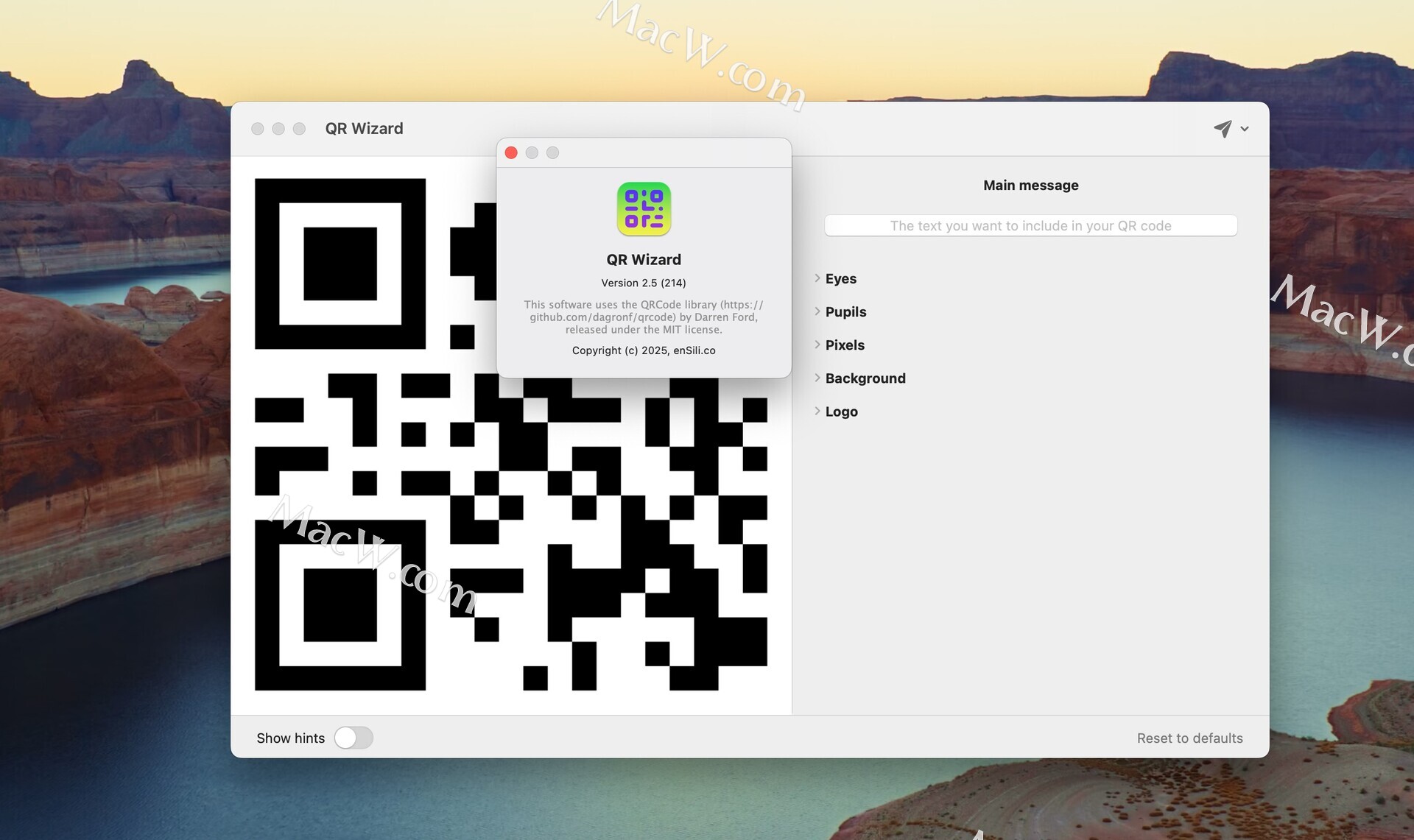Click the QRCode library license text

pyautogui.click(x=644, y=317)
